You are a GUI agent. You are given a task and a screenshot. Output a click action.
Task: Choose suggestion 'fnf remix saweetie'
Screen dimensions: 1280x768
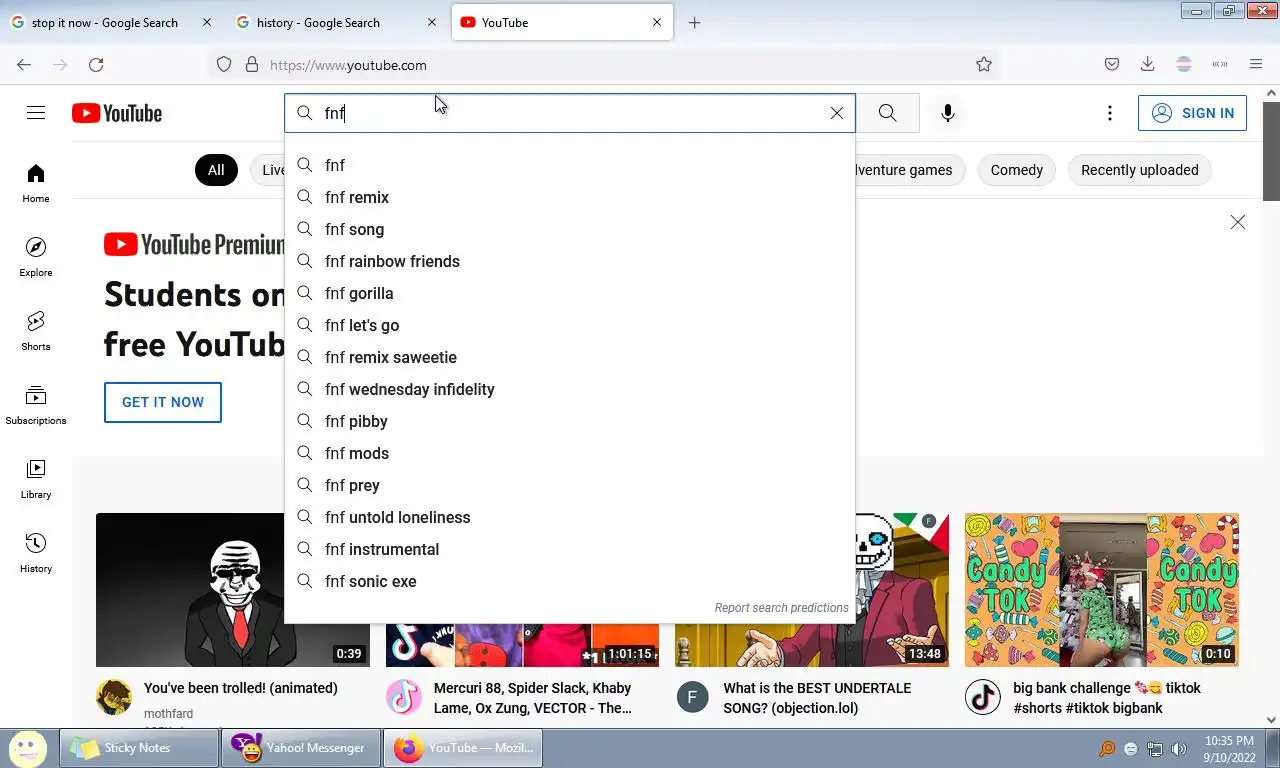click(x=570, y=357)
